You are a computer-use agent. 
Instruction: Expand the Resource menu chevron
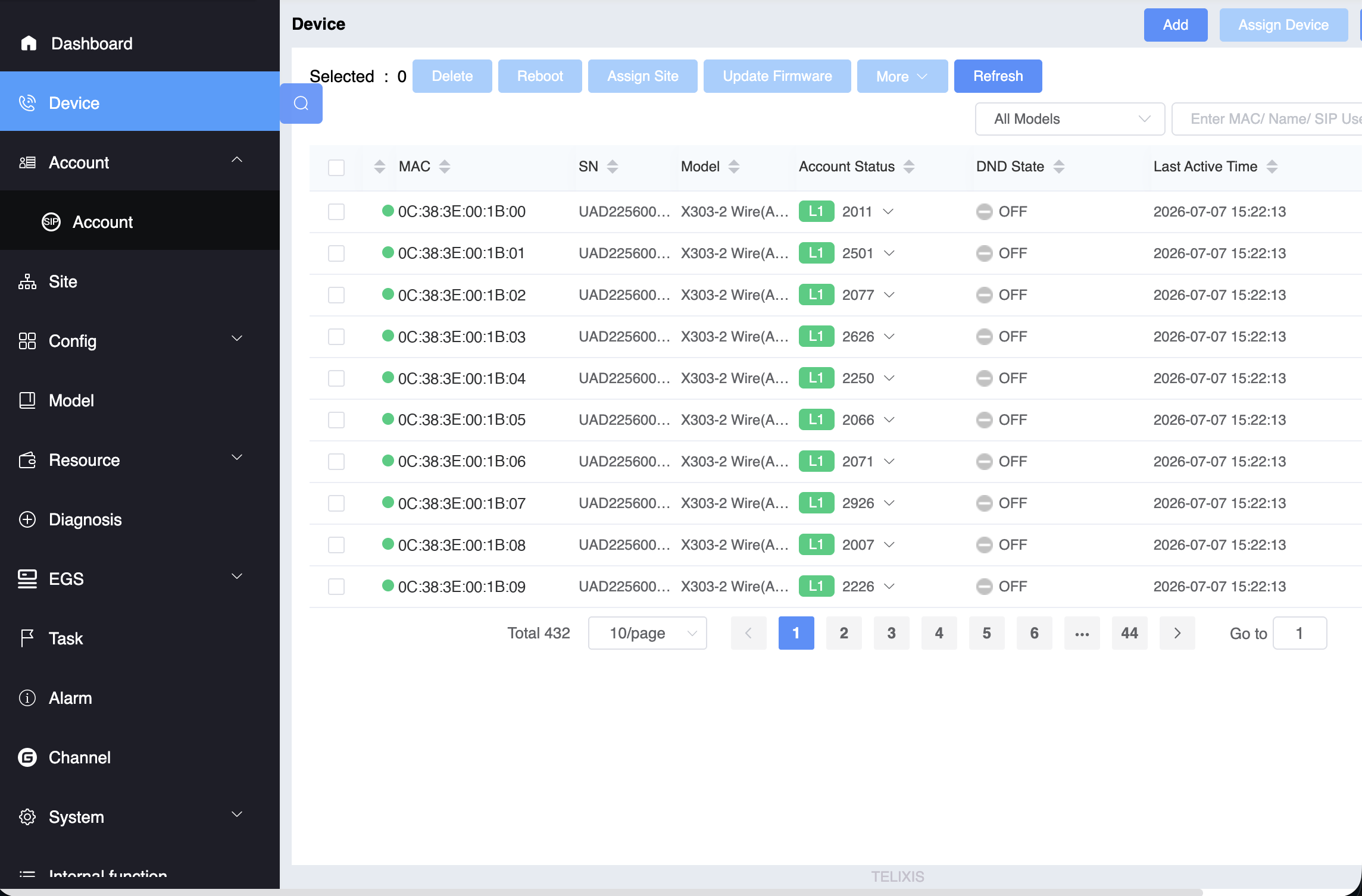tap(237, 458)
